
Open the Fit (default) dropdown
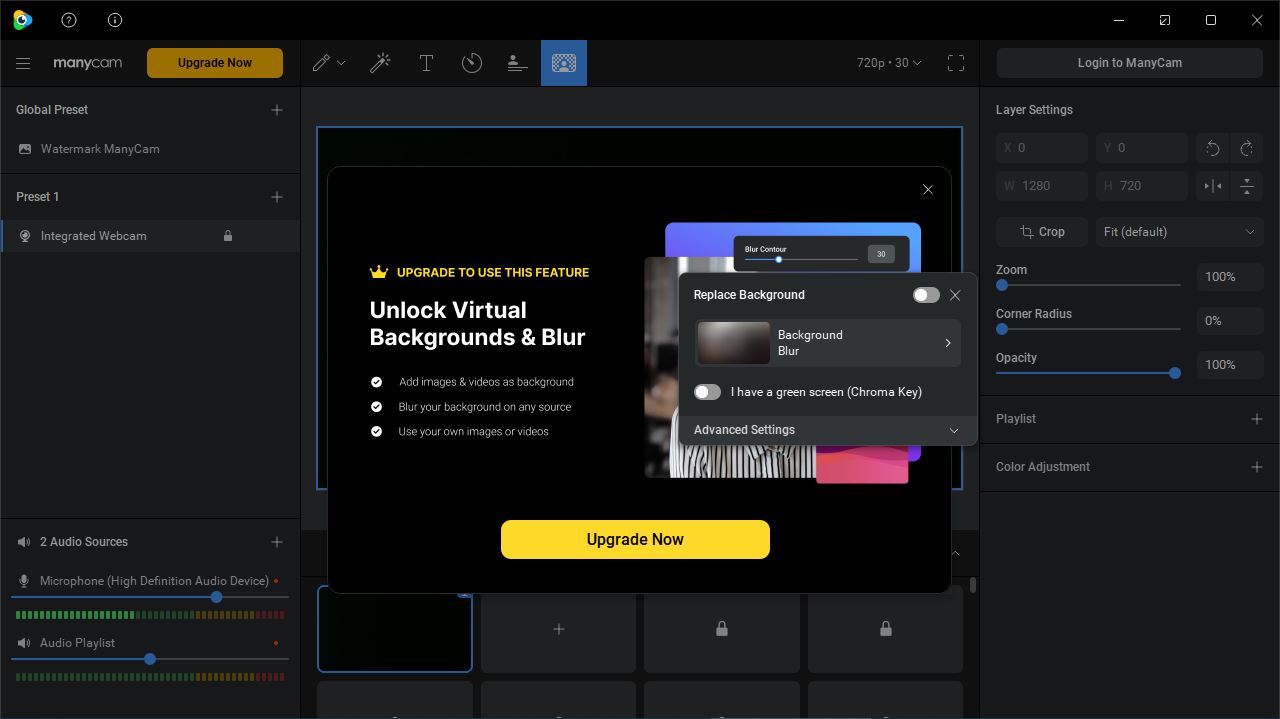coord(1179,232)
